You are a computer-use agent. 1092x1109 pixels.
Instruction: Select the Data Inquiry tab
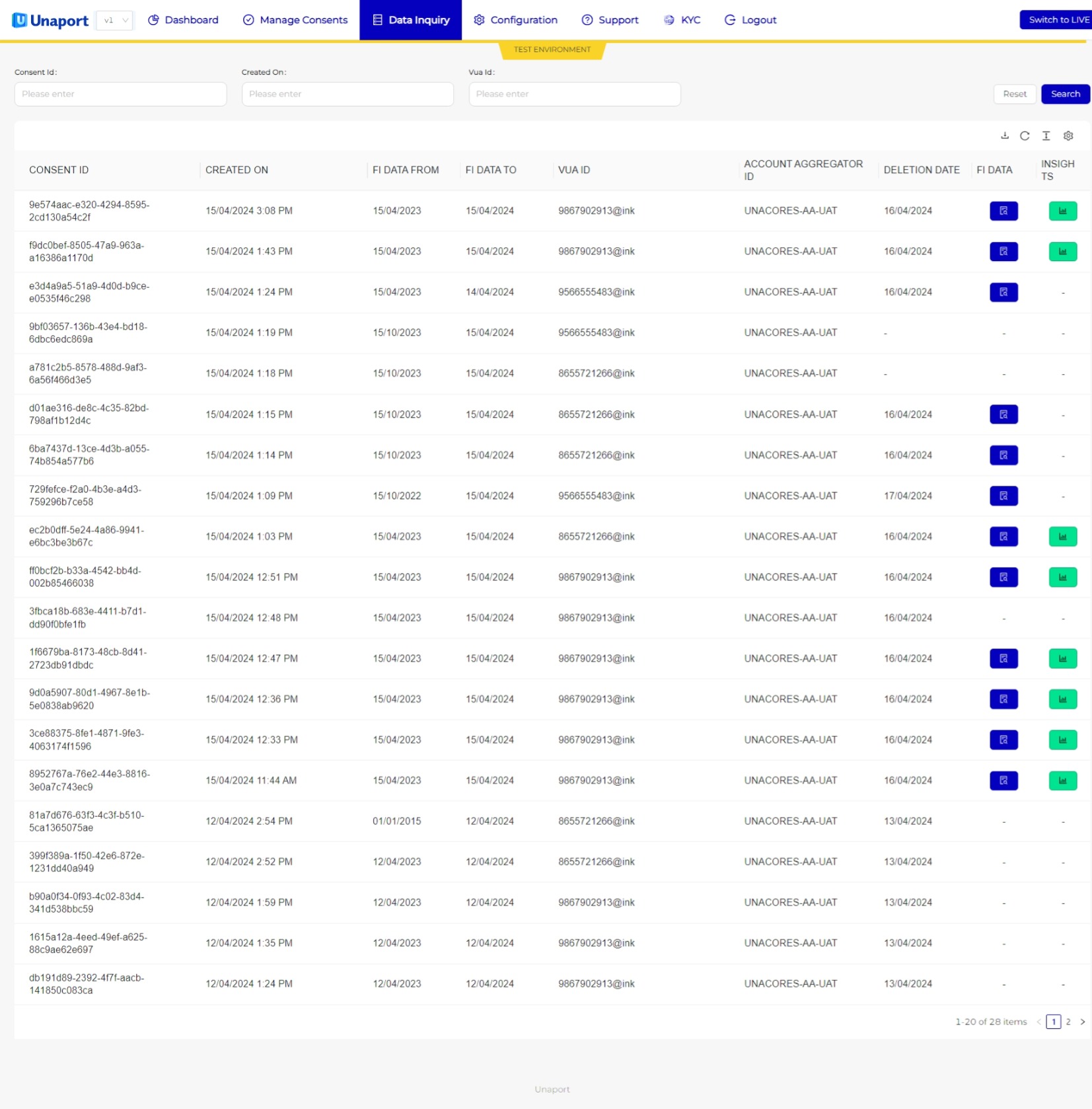(x=410, y=20)
